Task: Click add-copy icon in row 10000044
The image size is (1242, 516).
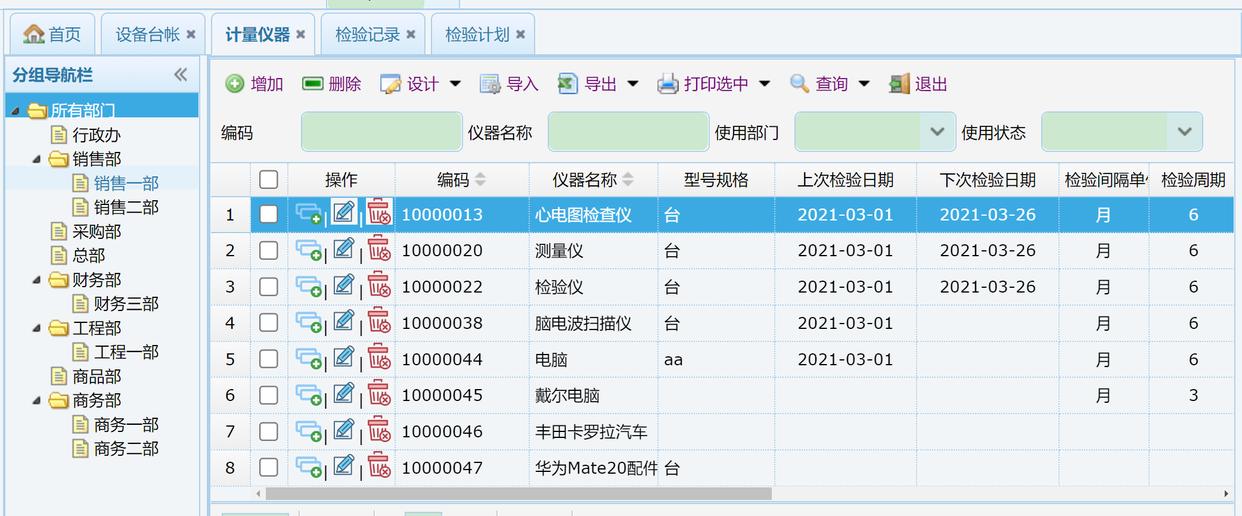Action: [309, 359]
